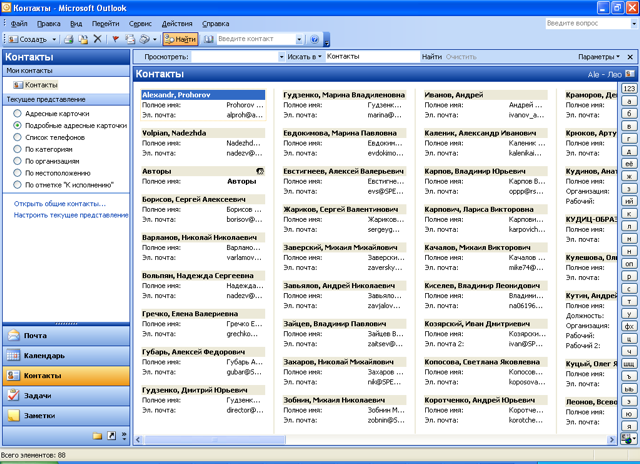Click the Shortcuts icon at pane bottom

tap(111, 436)
